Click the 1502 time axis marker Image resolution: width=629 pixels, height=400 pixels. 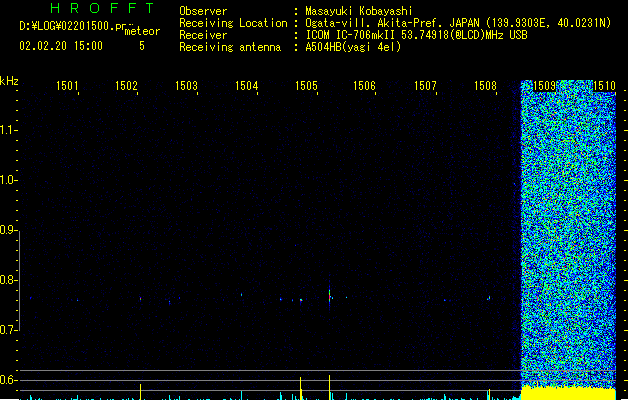click(126, 86)
